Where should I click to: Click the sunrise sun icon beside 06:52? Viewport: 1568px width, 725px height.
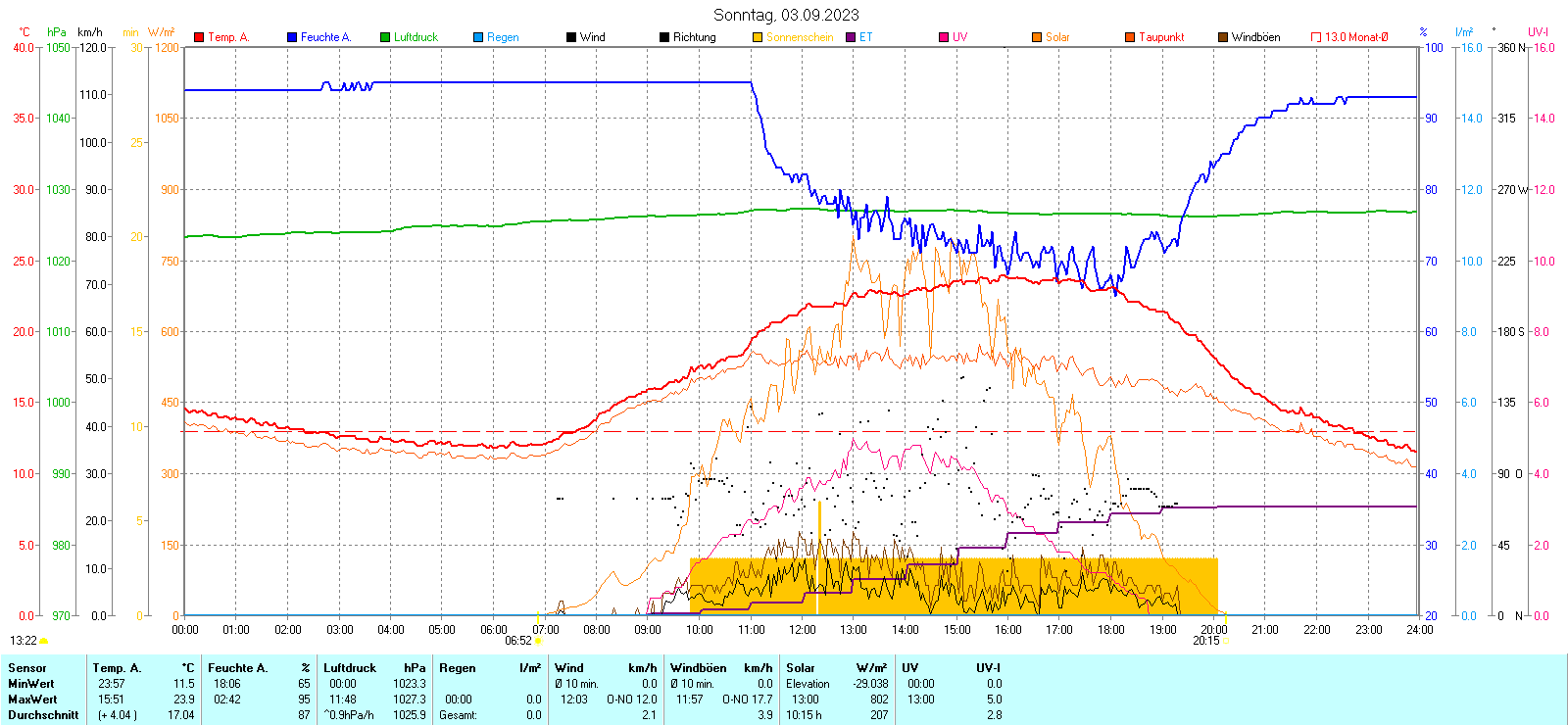[x=538, y=641]
